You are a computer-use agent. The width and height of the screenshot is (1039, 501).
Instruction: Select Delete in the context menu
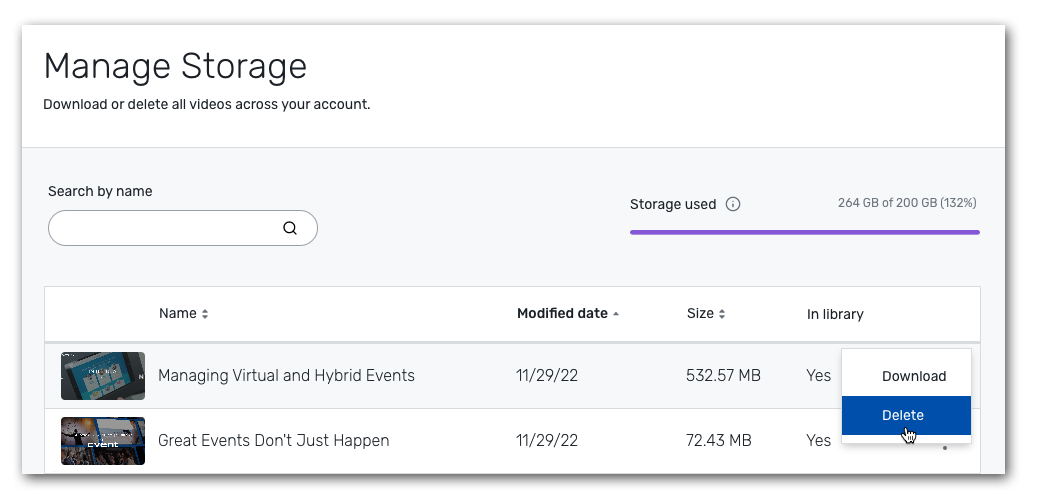[x=903, y=415]
